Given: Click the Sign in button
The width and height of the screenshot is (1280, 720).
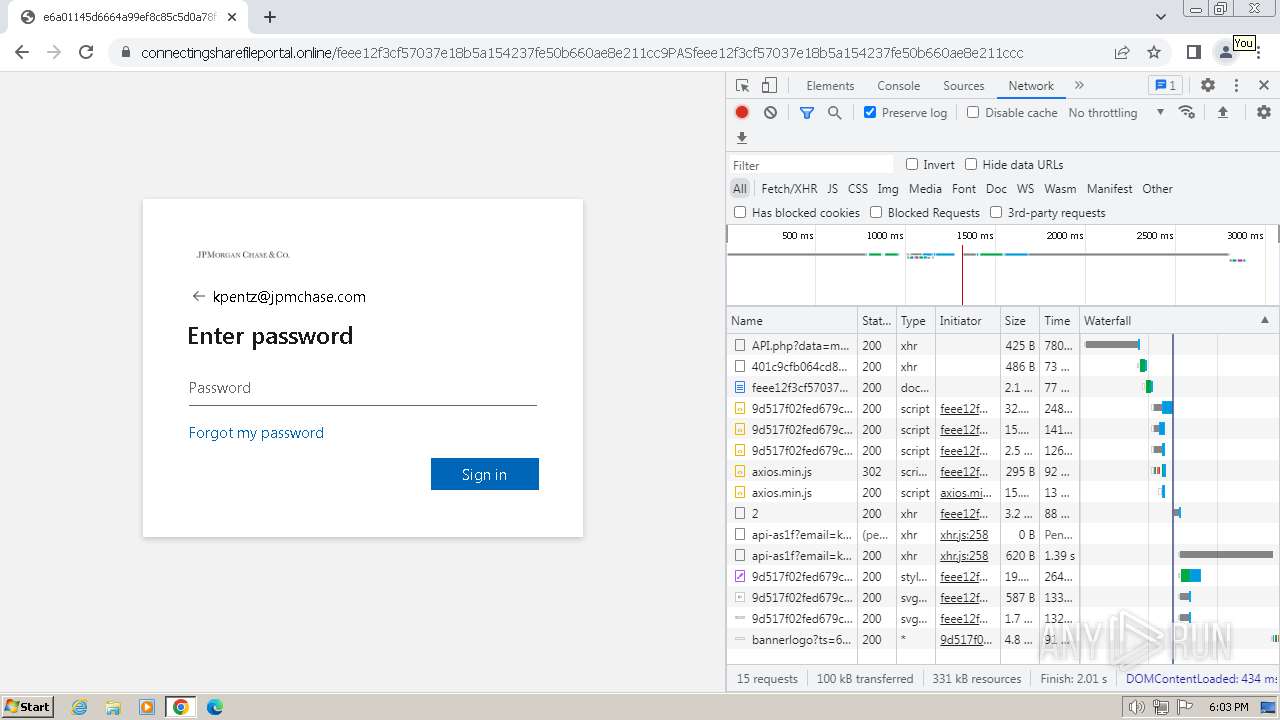Looking at the screenshot, I should coord(485,474).
